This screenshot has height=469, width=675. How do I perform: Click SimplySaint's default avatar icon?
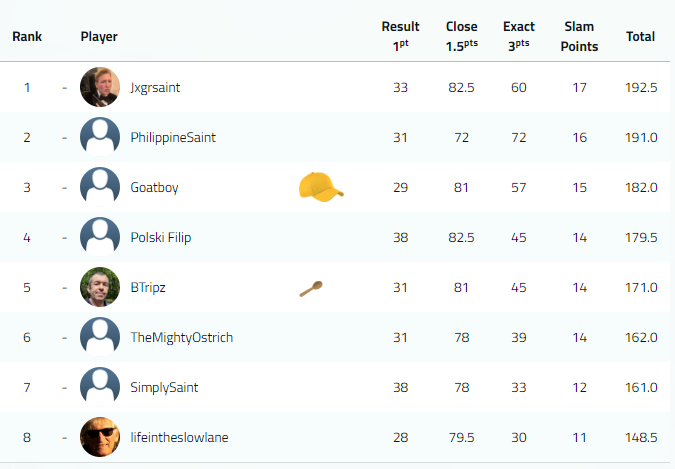coord(100,387)
